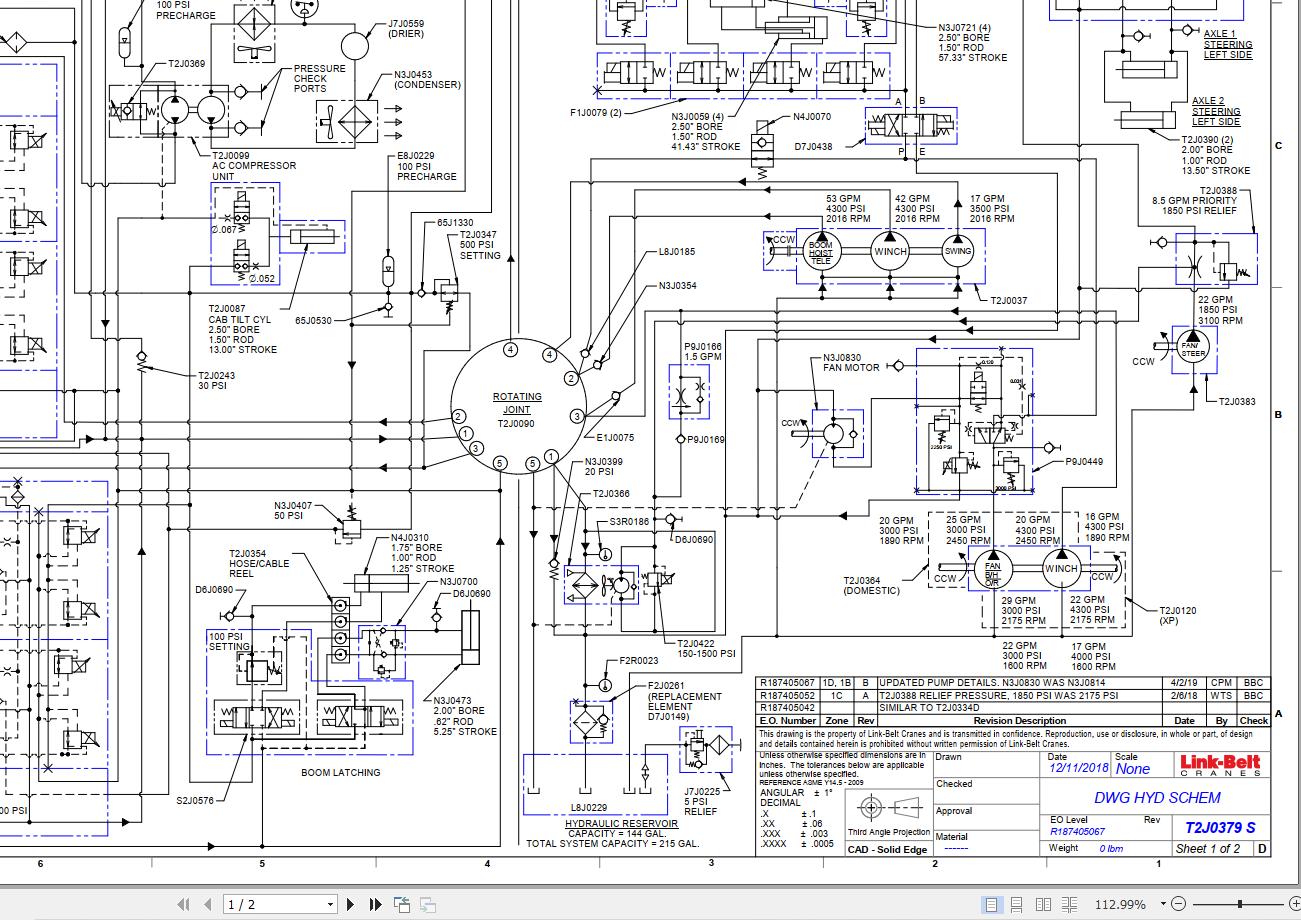The height and width of the screenshot is (920, 1301).
Task: Click the previous view icon
Action: click(402, 904)
